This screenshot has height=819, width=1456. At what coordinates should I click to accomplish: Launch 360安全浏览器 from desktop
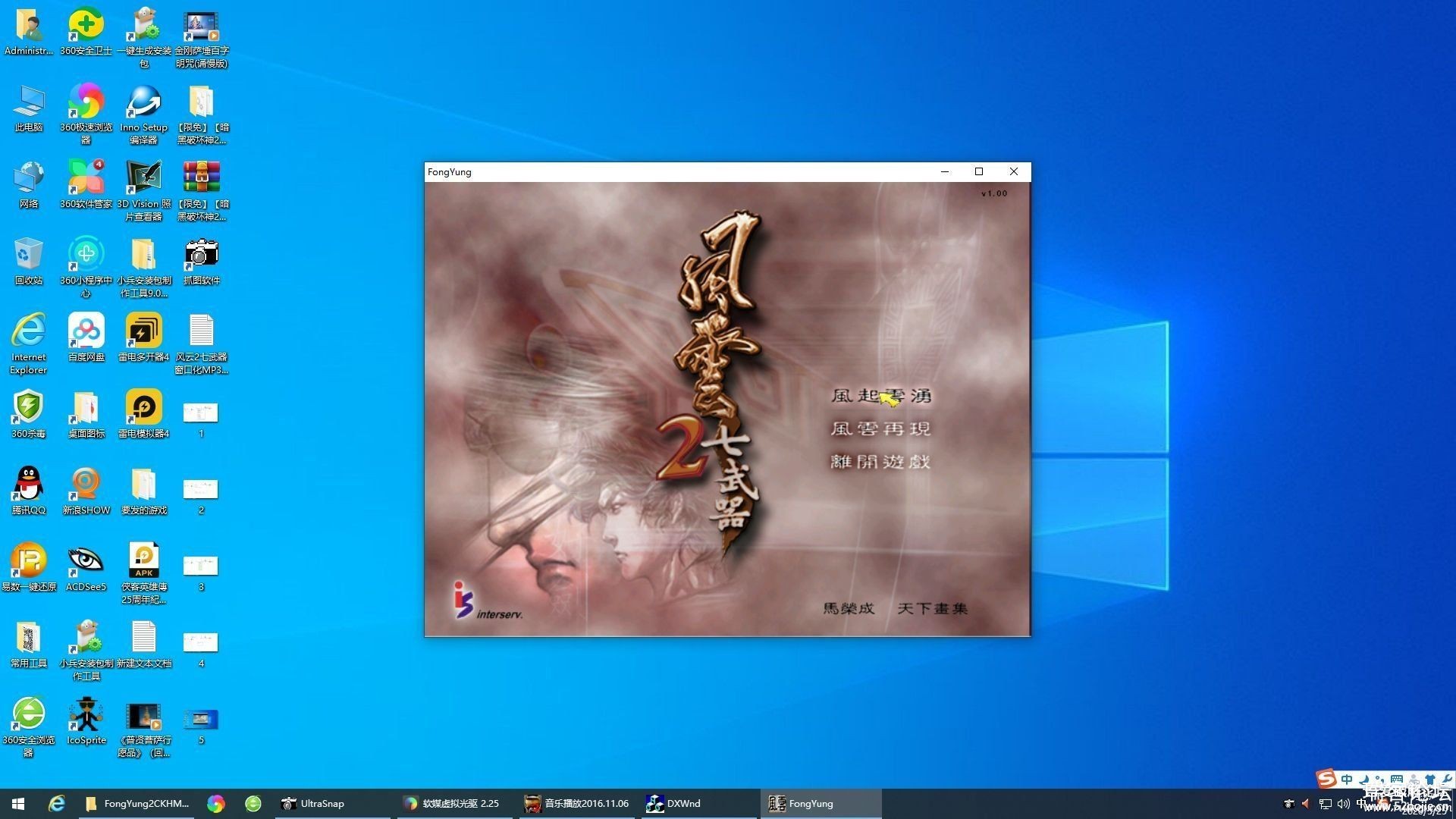(29, 726)
